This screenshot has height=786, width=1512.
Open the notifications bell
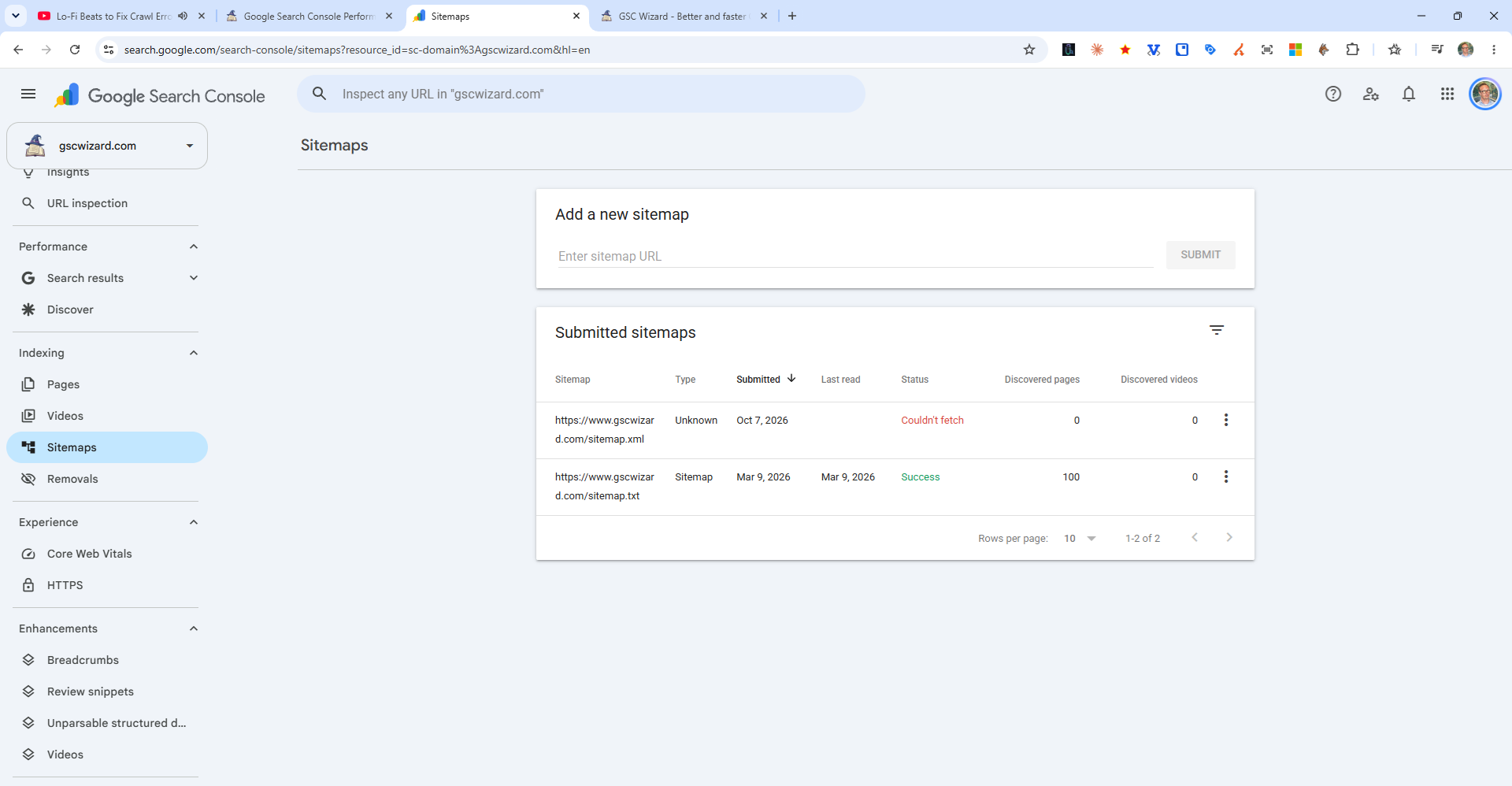pyautogui.click(x=1409, y=95)
